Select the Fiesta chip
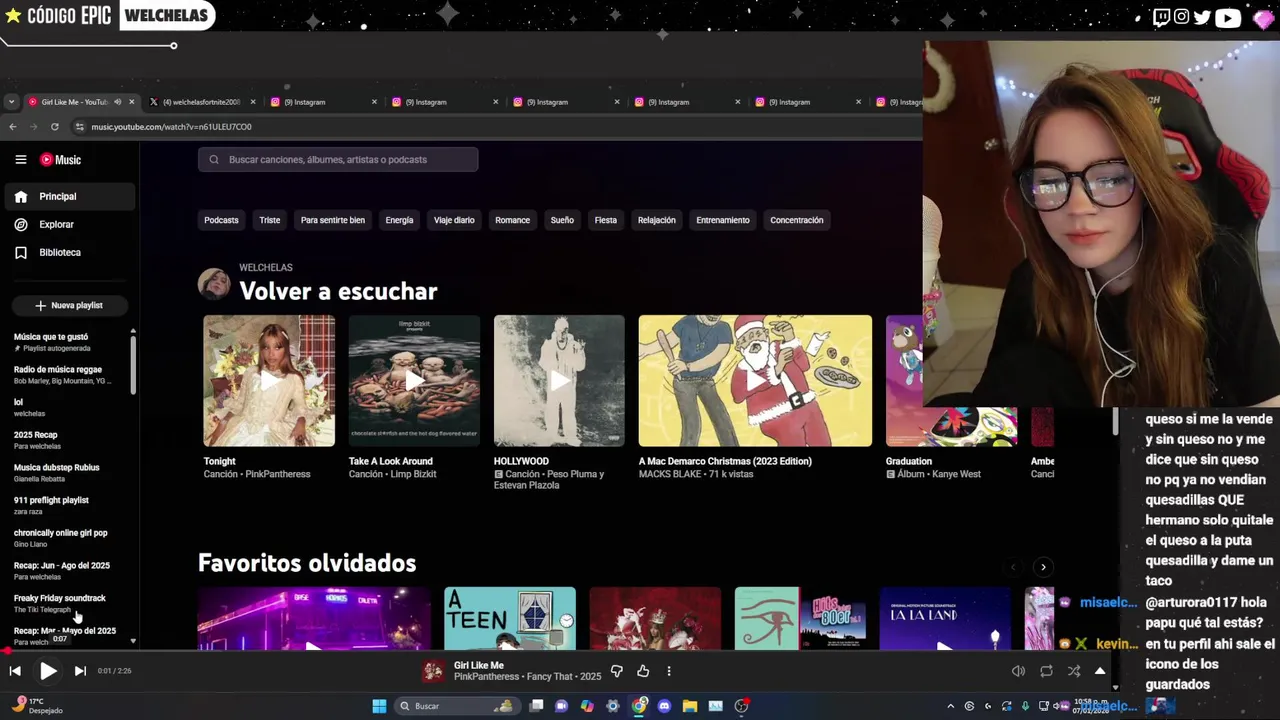The width and height of the screenshot is (1280, 720). point(606,220)
